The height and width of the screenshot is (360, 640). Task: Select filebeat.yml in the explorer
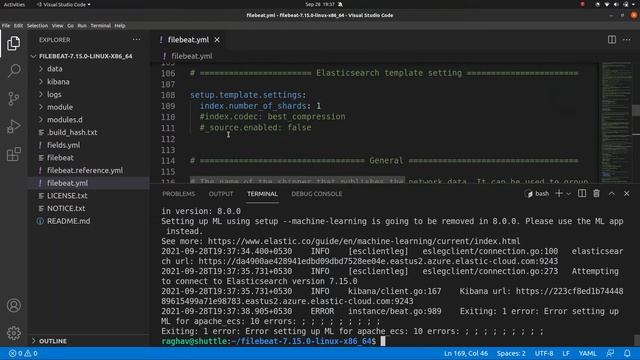tap(89, 183)
